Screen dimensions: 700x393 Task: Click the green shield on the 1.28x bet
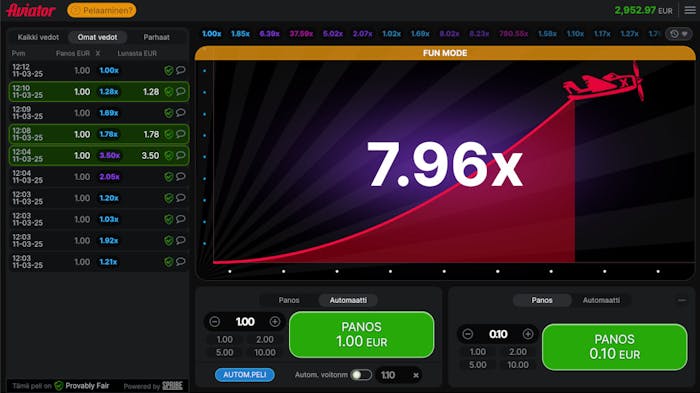point(168,92)
